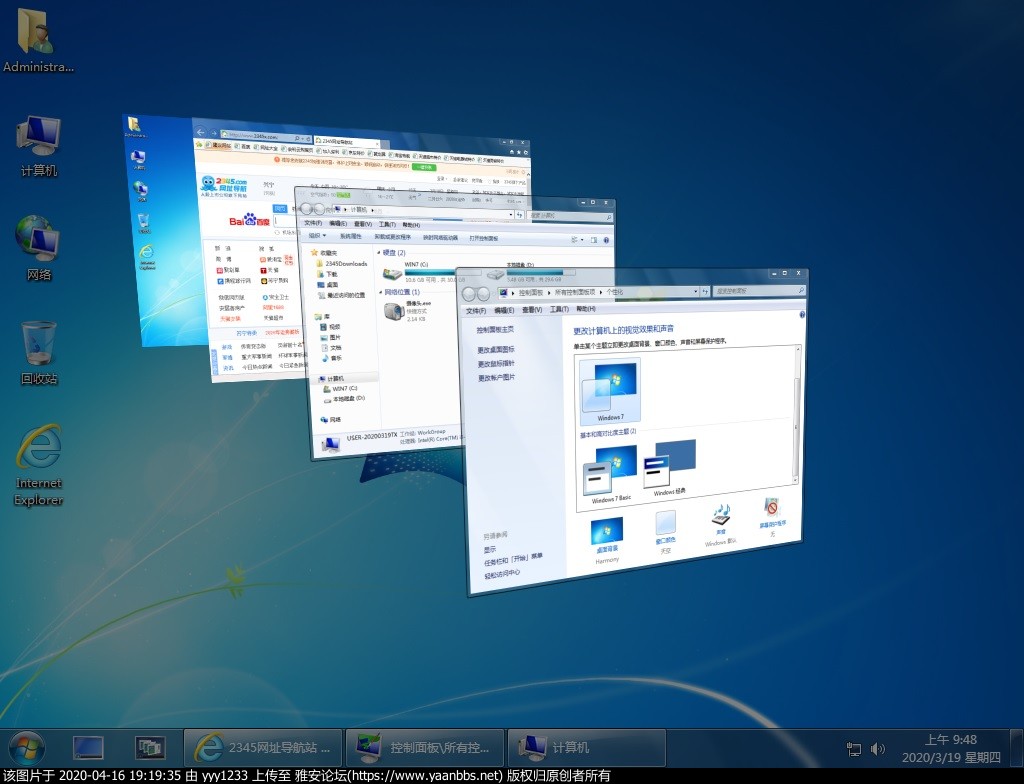Open the Administrator folder desktop icon
The image size is (1024, 784).
38,41
